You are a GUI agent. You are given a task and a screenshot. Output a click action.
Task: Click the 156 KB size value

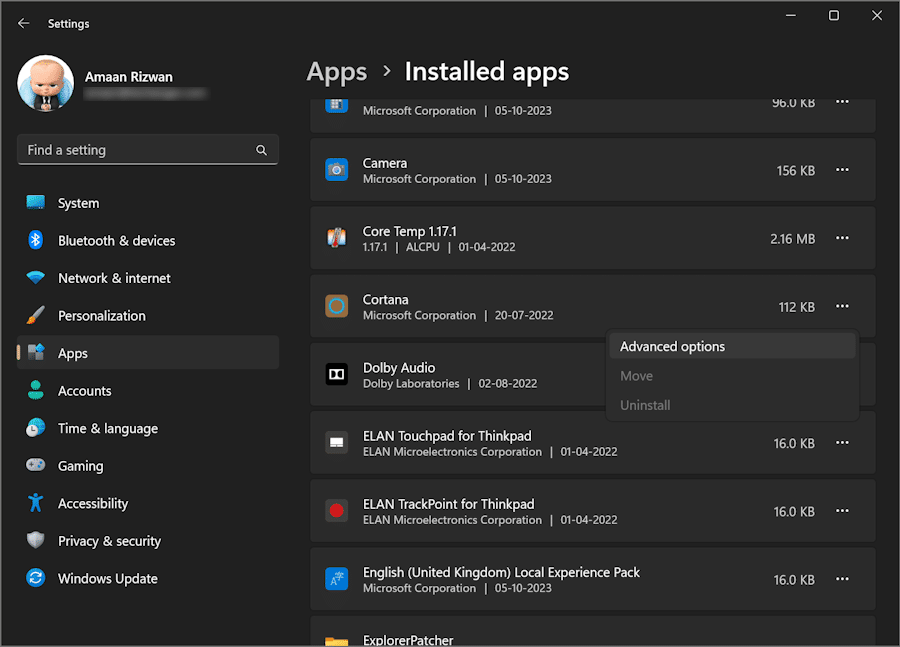pos(796,171)
